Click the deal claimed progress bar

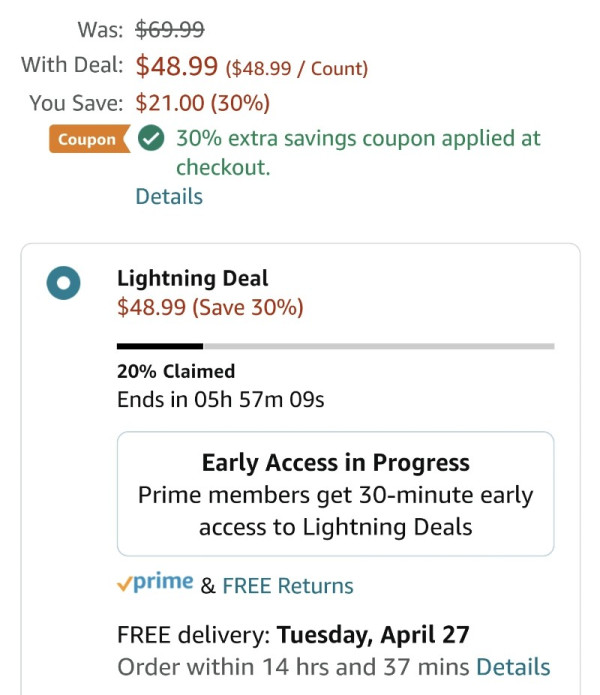click(335, 346)
